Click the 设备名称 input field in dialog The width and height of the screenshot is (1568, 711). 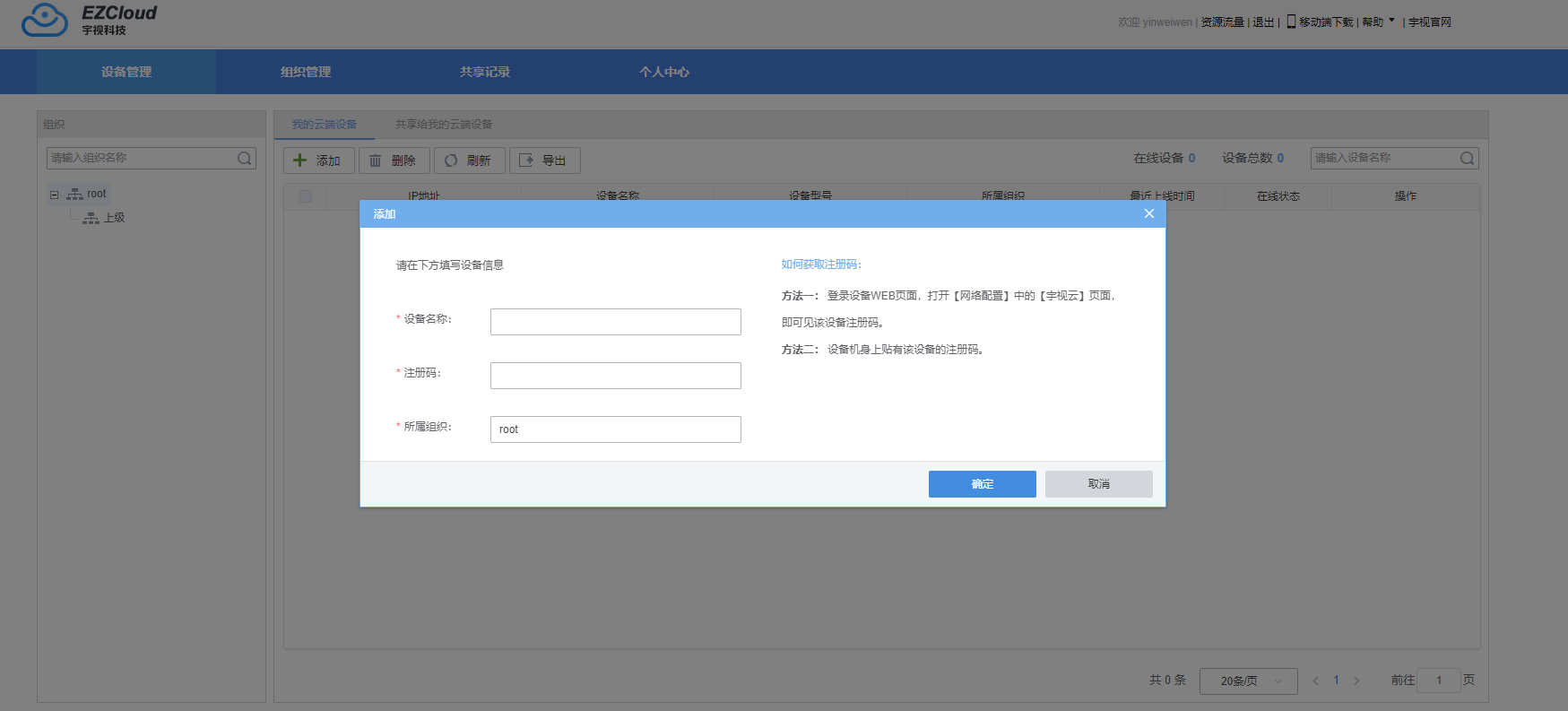pos(615,322)
